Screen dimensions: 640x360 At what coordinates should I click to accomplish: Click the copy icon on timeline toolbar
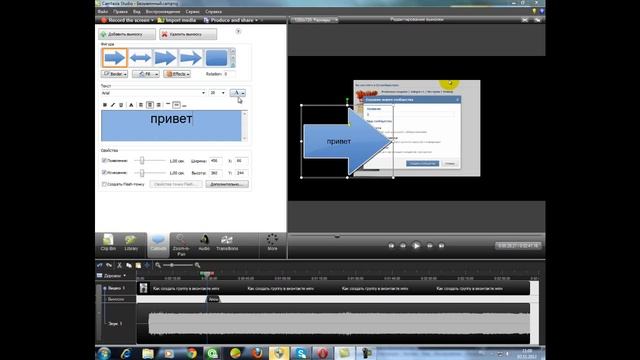coord(129,265)
